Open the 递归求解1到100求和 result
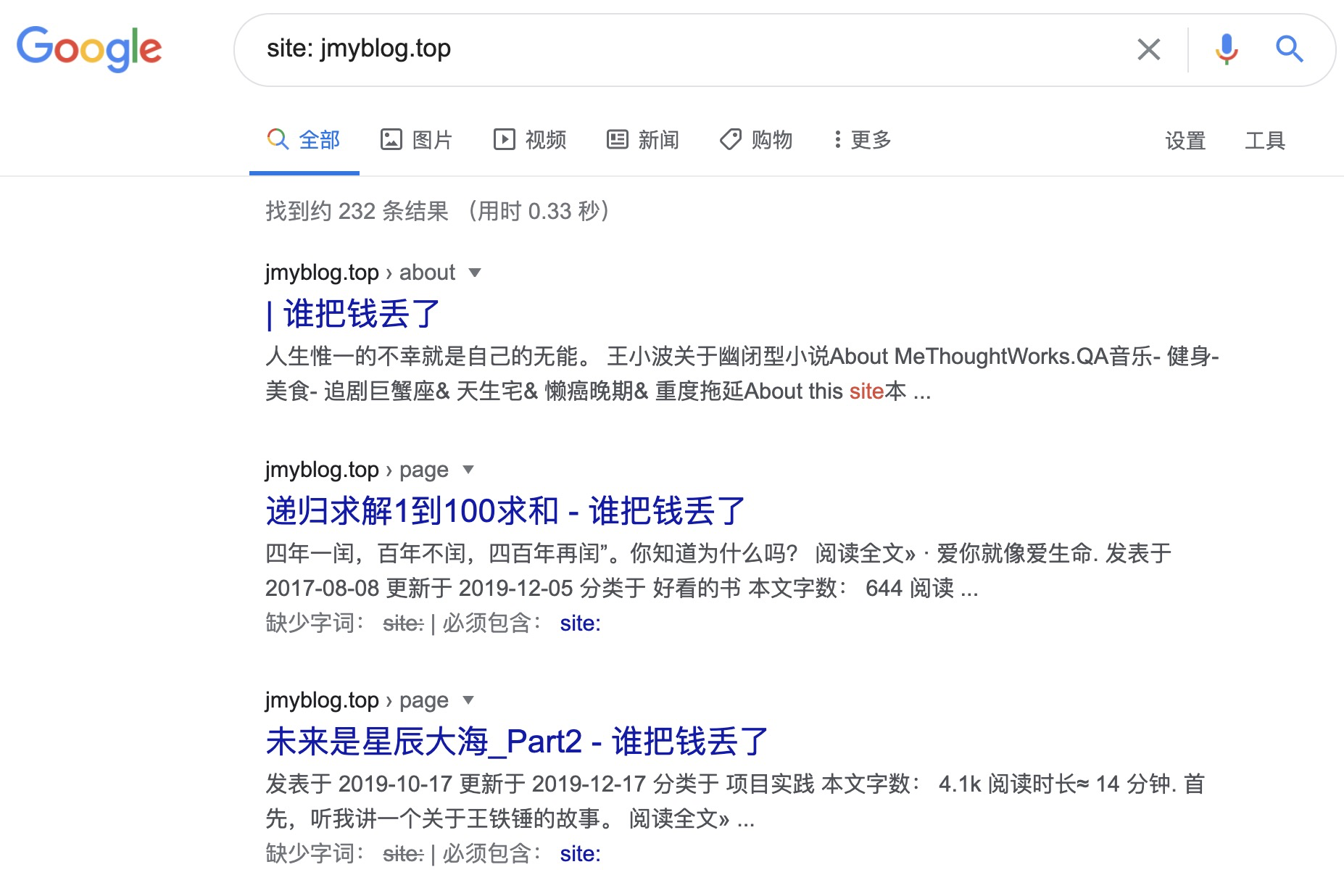1344x896 pixels. tap(505, 511)
